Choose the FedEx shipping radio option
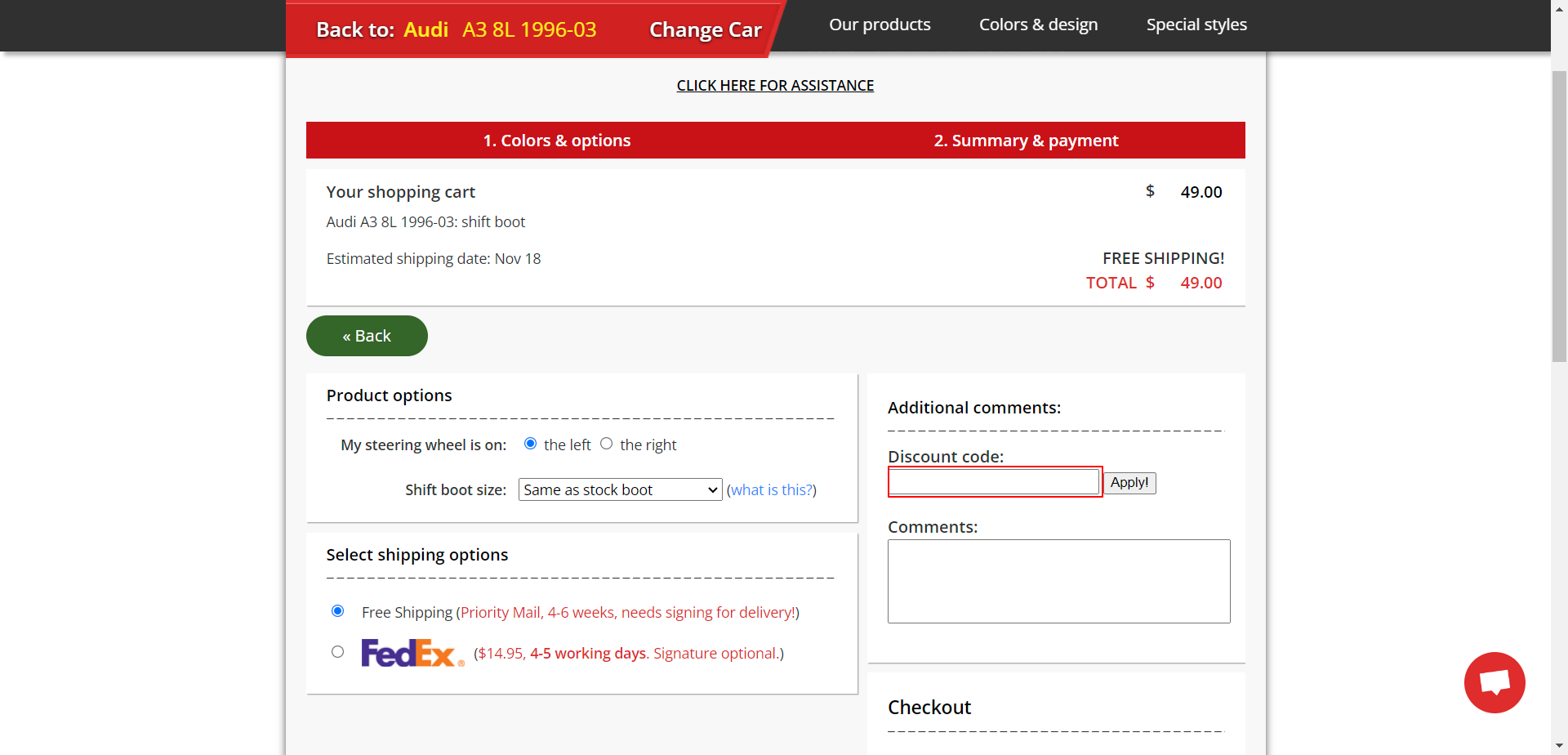The height and width of the screenshot is (755, 1568). pos(337,652)
